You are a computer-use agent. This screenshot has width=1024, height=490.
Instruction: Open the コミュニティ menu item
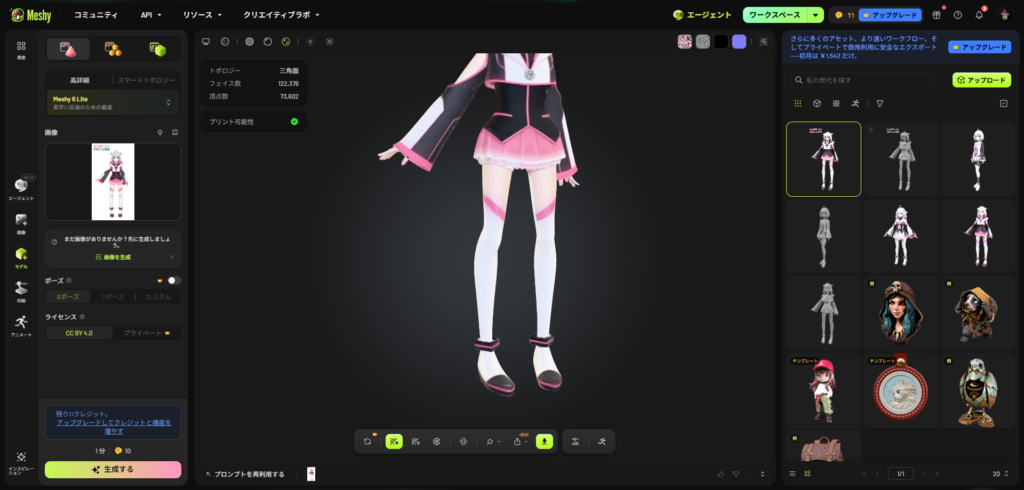tap(96, 14)
